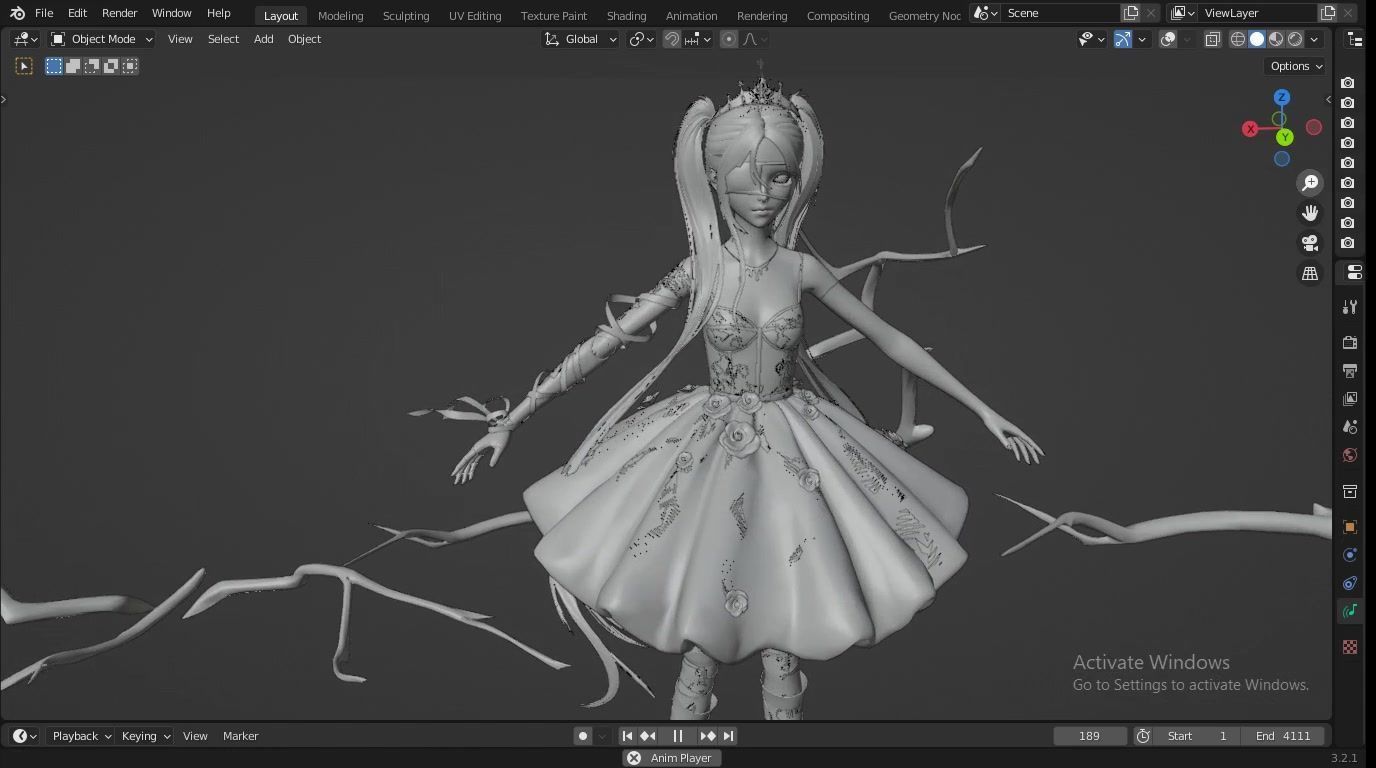Cancel the Anim Player

pyautogui.click(x=634, y=758)
